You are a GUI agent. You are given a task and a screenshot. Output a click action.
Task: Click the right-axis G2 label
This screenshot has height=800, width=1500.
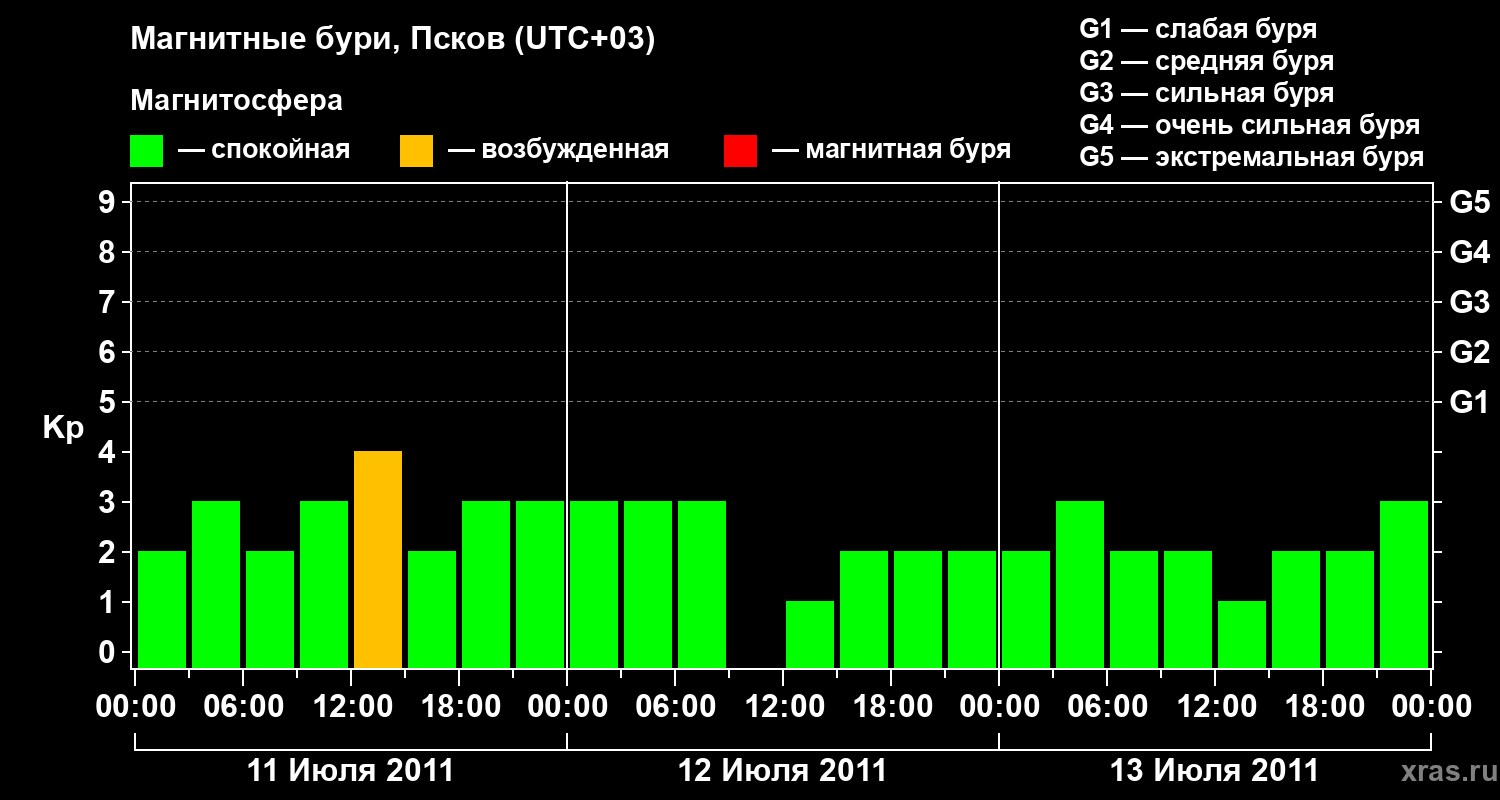(x=1470, y=353)
